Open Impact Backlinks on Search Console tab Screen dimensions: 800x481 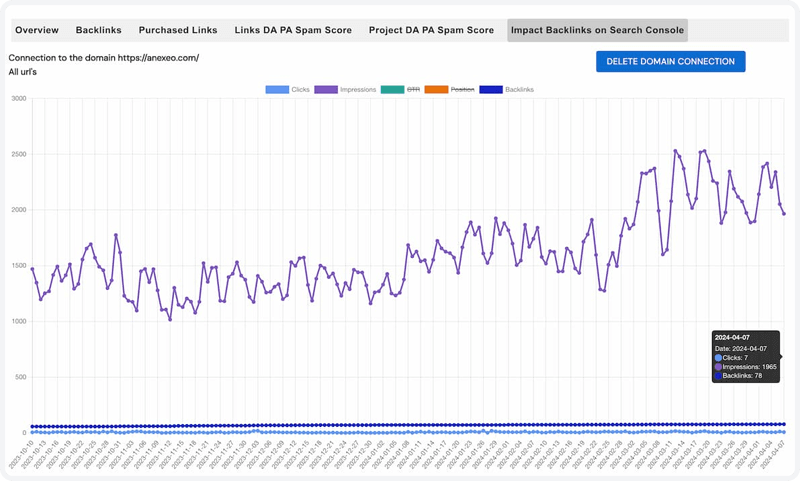[597, 30]
